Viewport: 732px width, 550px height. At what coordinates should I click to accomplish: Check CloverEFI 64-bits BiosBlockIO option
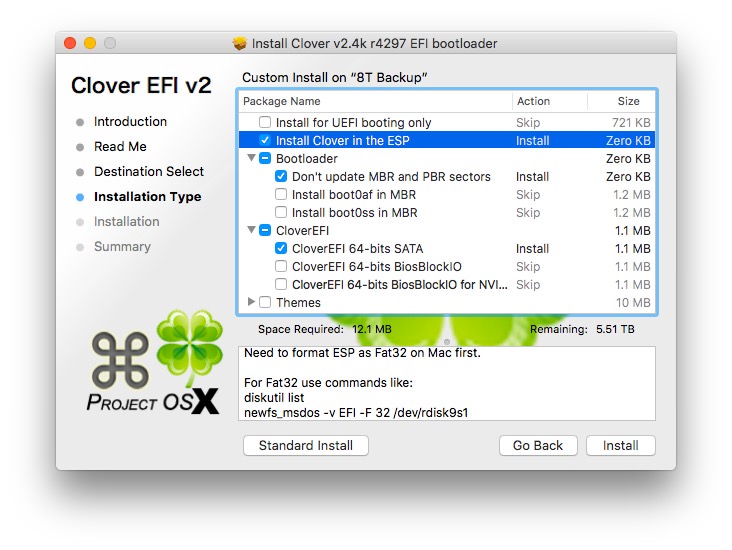pyautogui.click(x=281, y=266)
